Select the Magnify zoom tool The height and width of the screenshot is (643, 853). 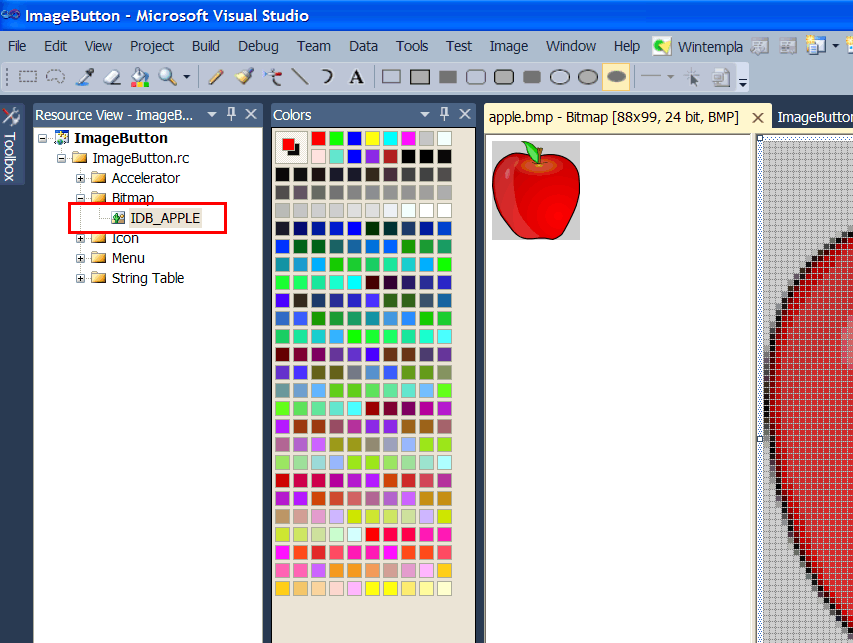(x=168, y=77)
